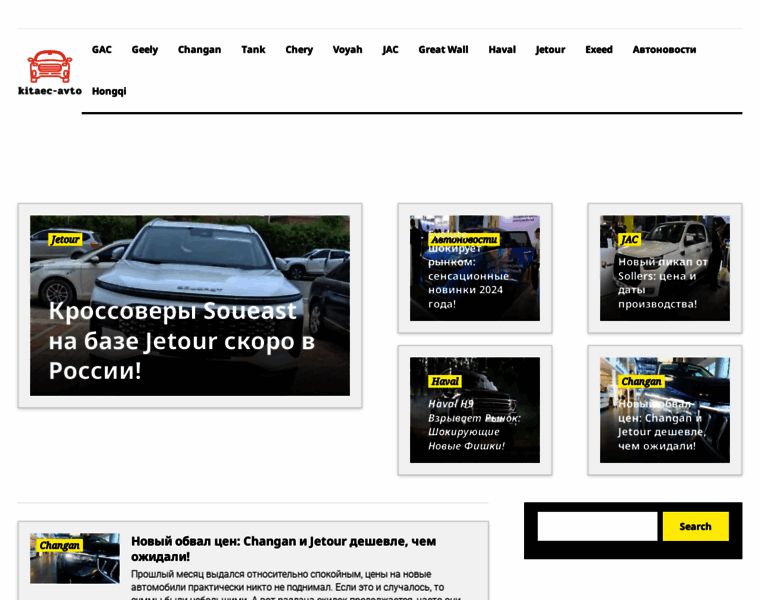
Task: Open list headline Новый обвал цен: Changan
Action: [x=284, y=549]
